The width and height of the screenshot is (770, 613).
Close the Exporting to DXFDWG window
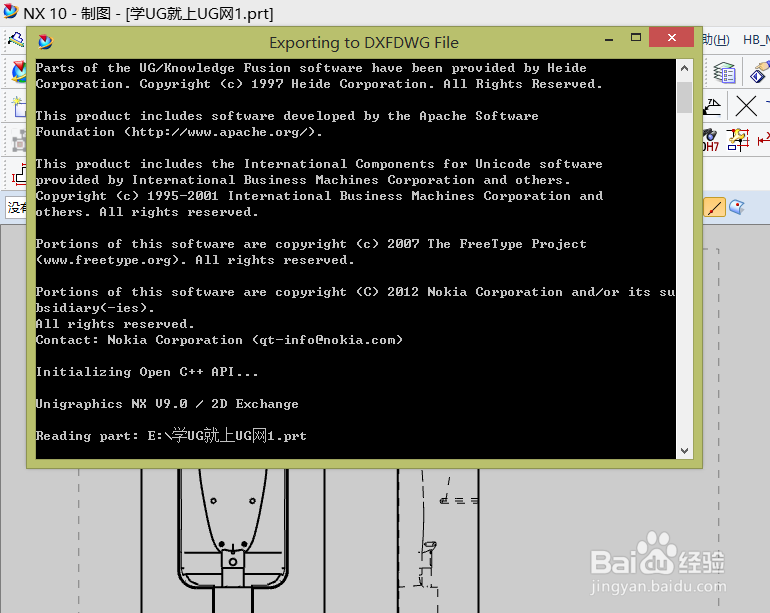(671, 37)
